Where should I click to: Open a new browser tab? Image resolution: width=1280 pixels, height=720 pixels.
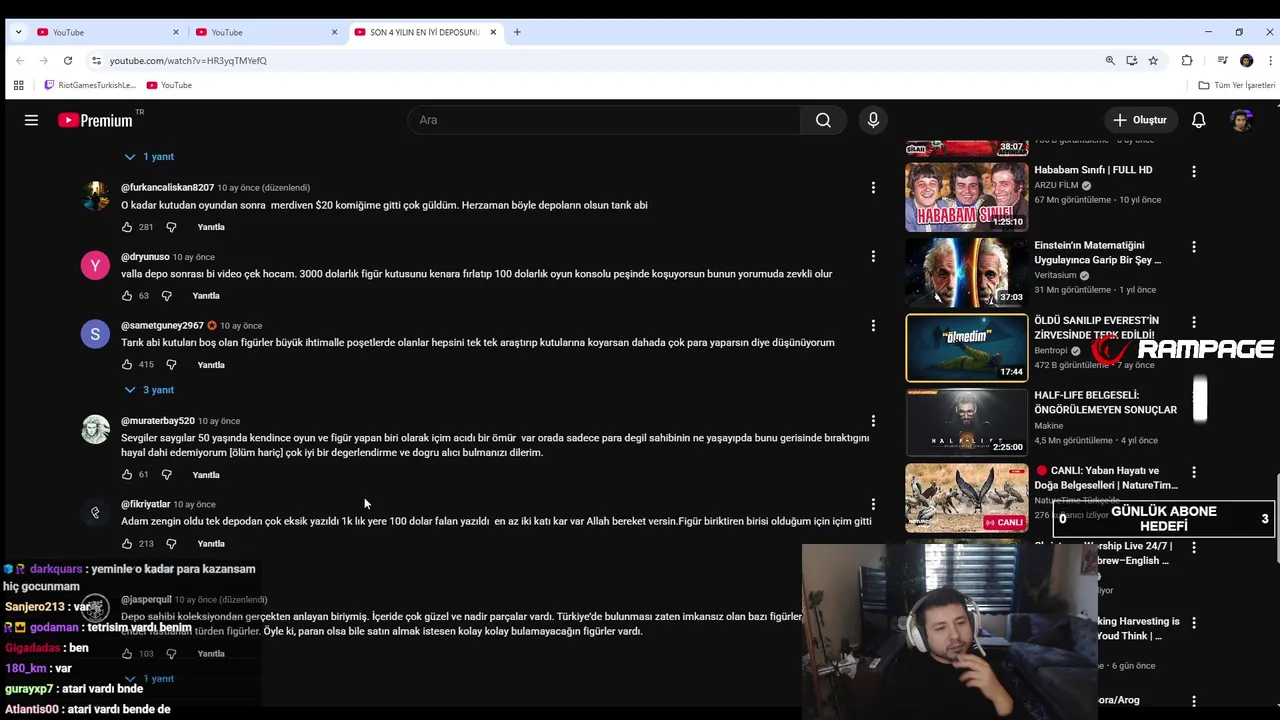(x=517, y=32)
